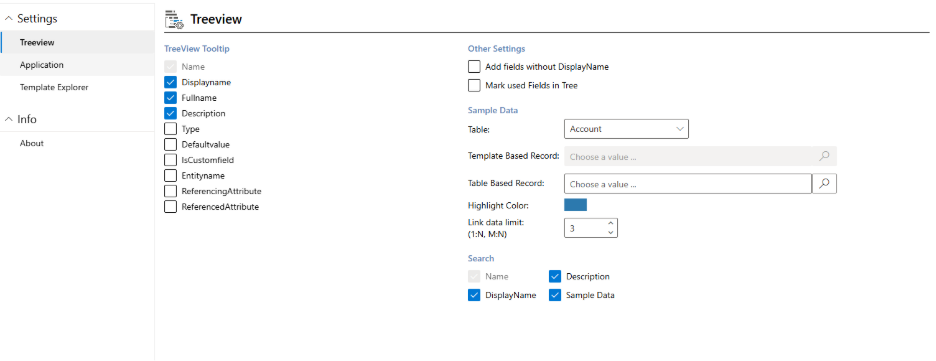
Task: Collapse the Info section chevron
Action: (x=8, y=119)
